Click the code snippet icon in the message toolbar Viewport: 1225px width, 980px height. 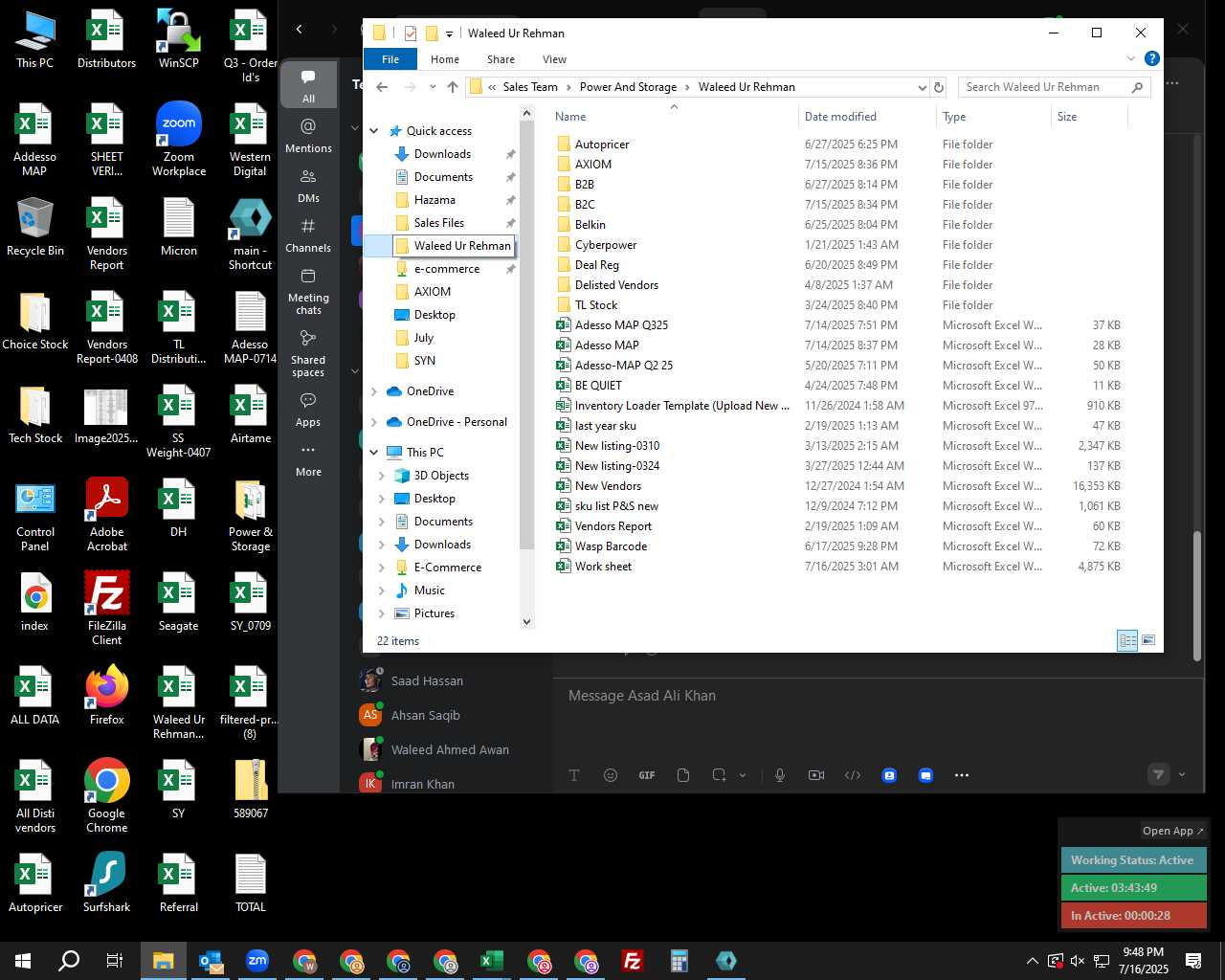[x=853, y=775]
